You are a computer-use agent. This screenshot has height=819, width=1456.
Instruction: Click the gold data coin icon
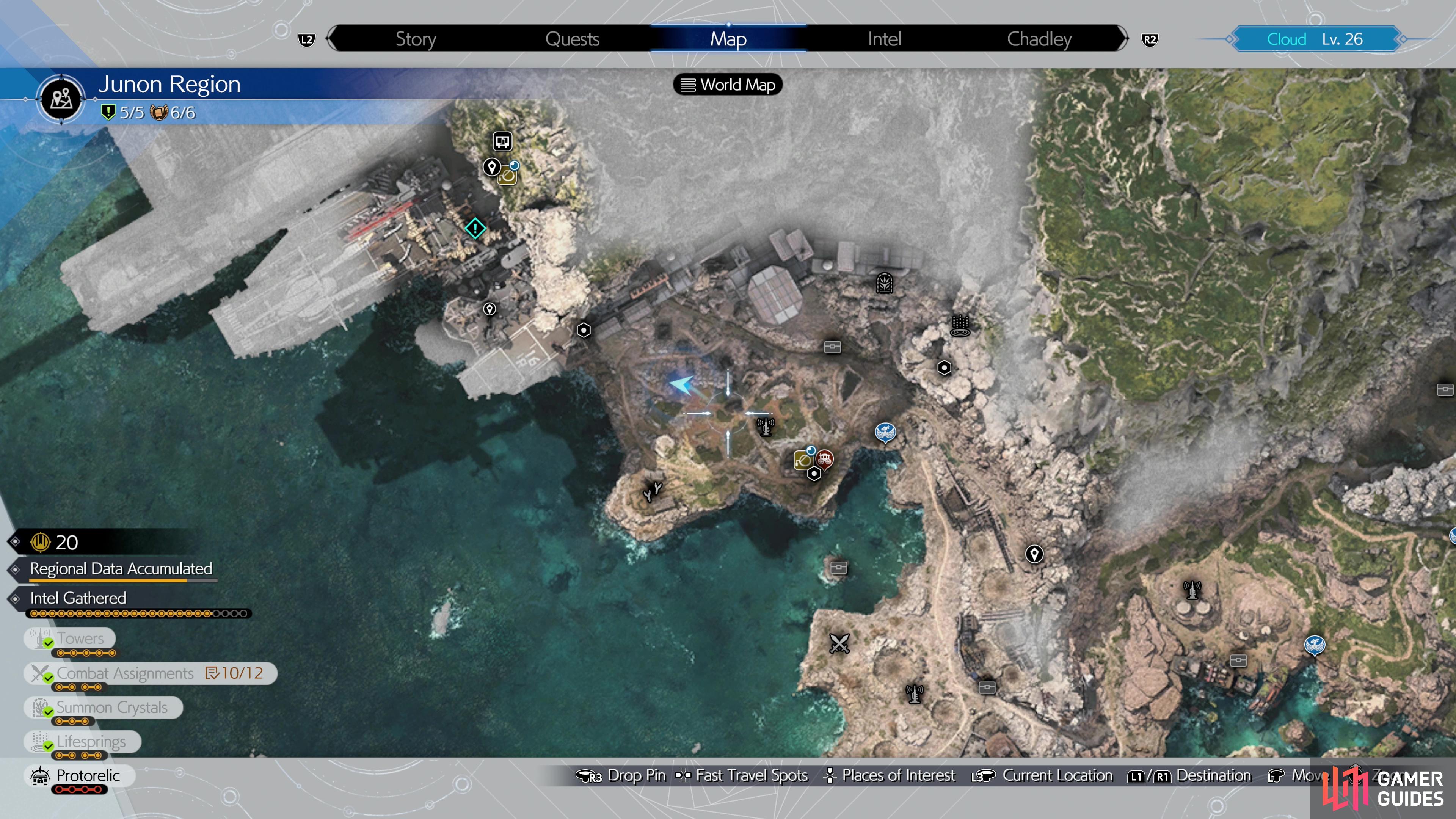tap(40, 542)
